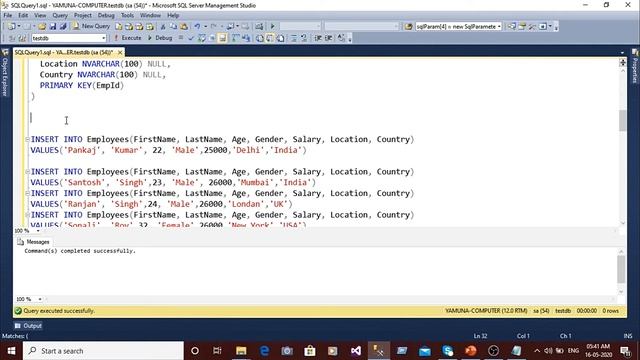Collapse the Pankaj INSERT statement block
The image size is (640, 360).
pyautogui.click(x=27, y=139)
